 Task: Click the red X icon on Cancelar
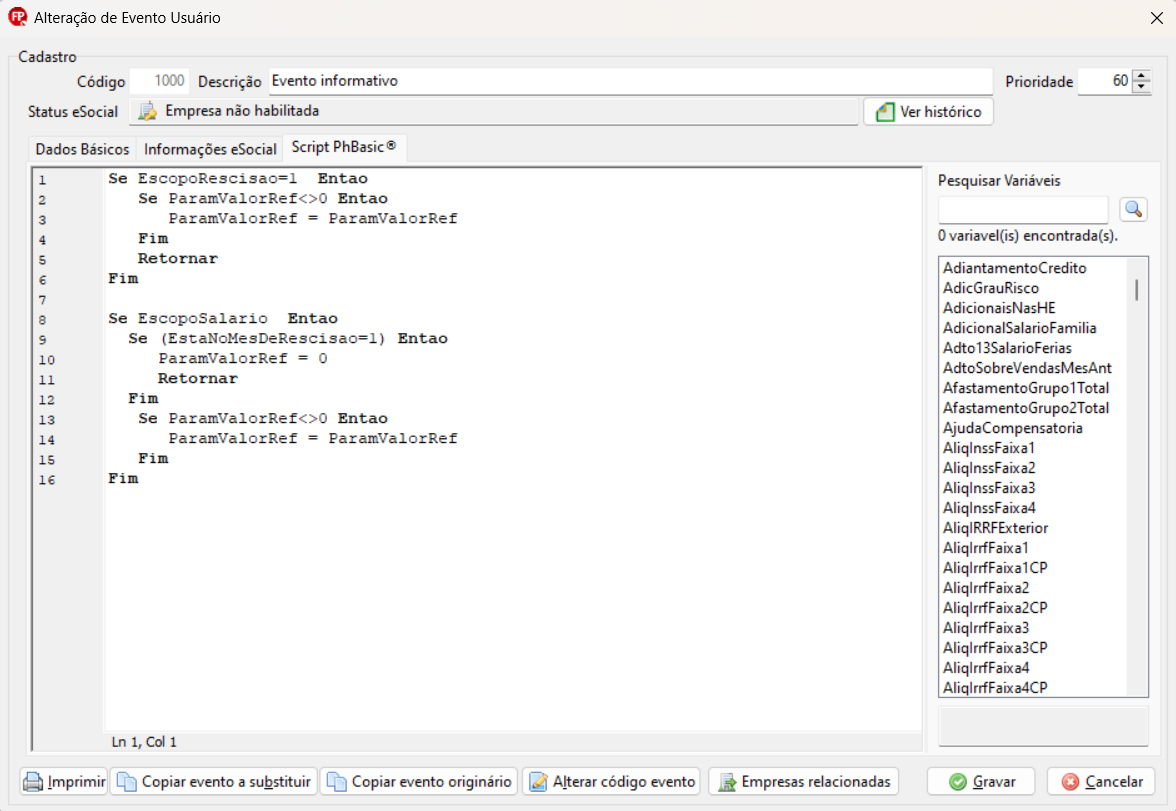1070,782
